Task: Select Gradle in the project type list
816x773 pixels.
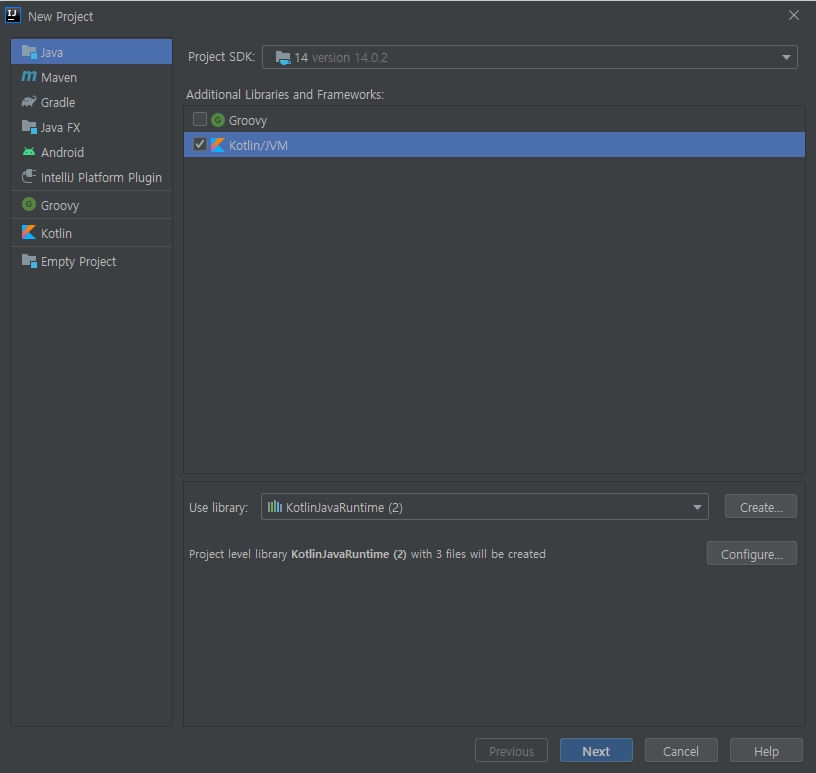Action: (x=92, y=102)
